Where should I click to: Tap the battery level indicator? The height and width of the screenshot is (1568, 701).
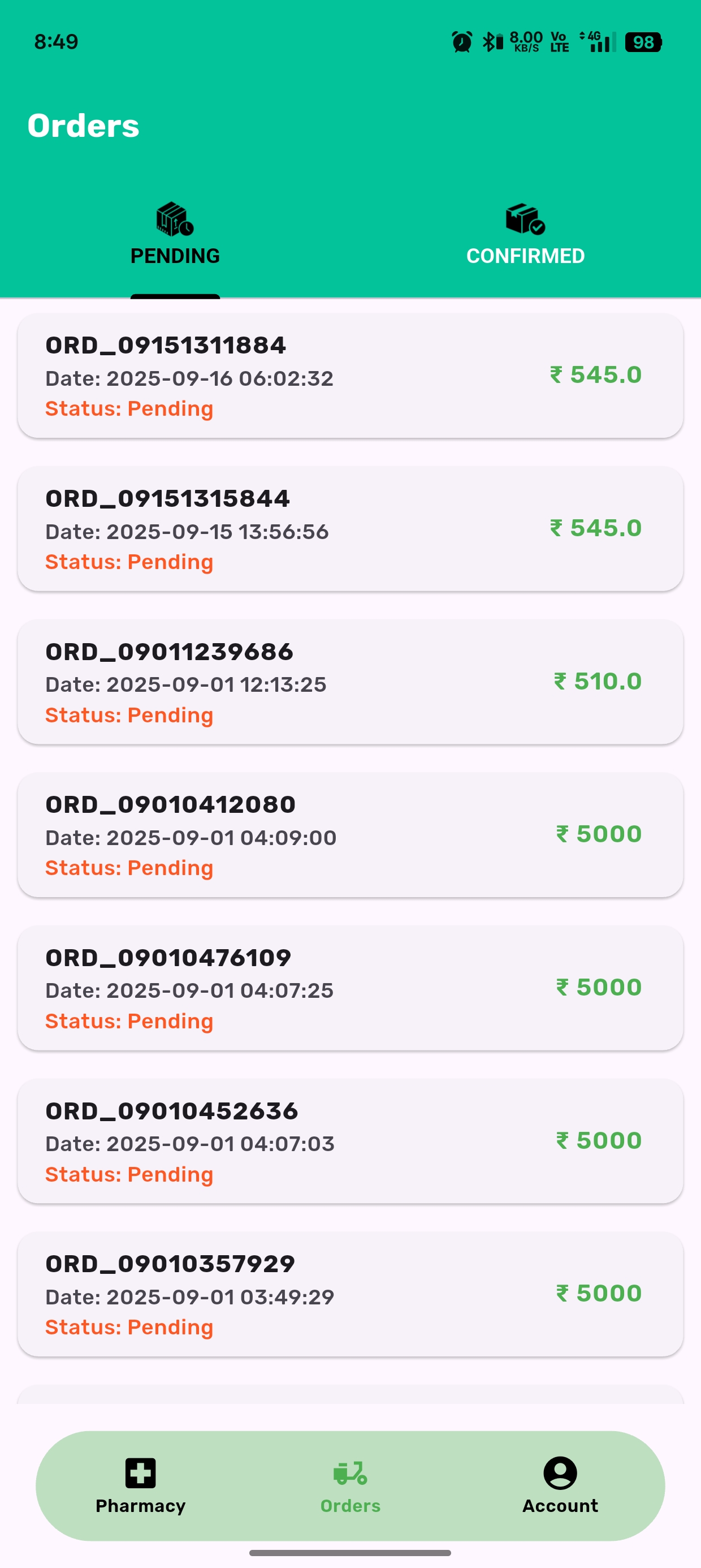coord(643,42)
